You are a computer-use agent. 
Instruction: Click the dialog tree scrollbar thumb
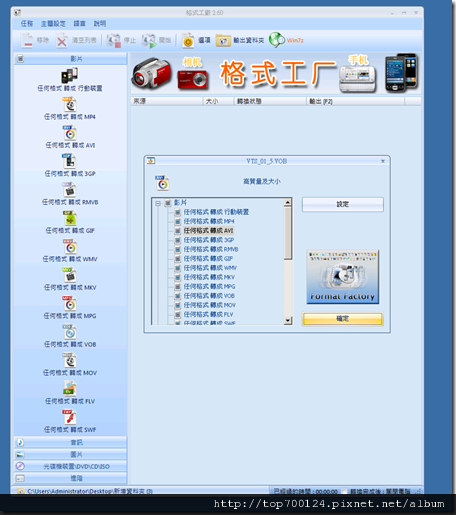[x=288, y=233]
